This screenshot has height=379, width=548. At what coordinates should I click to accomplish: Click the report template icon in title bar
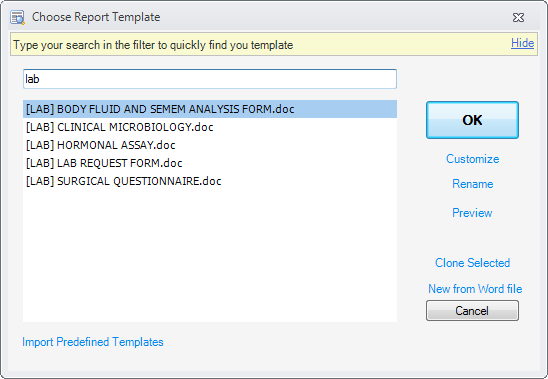pos(17,17)
